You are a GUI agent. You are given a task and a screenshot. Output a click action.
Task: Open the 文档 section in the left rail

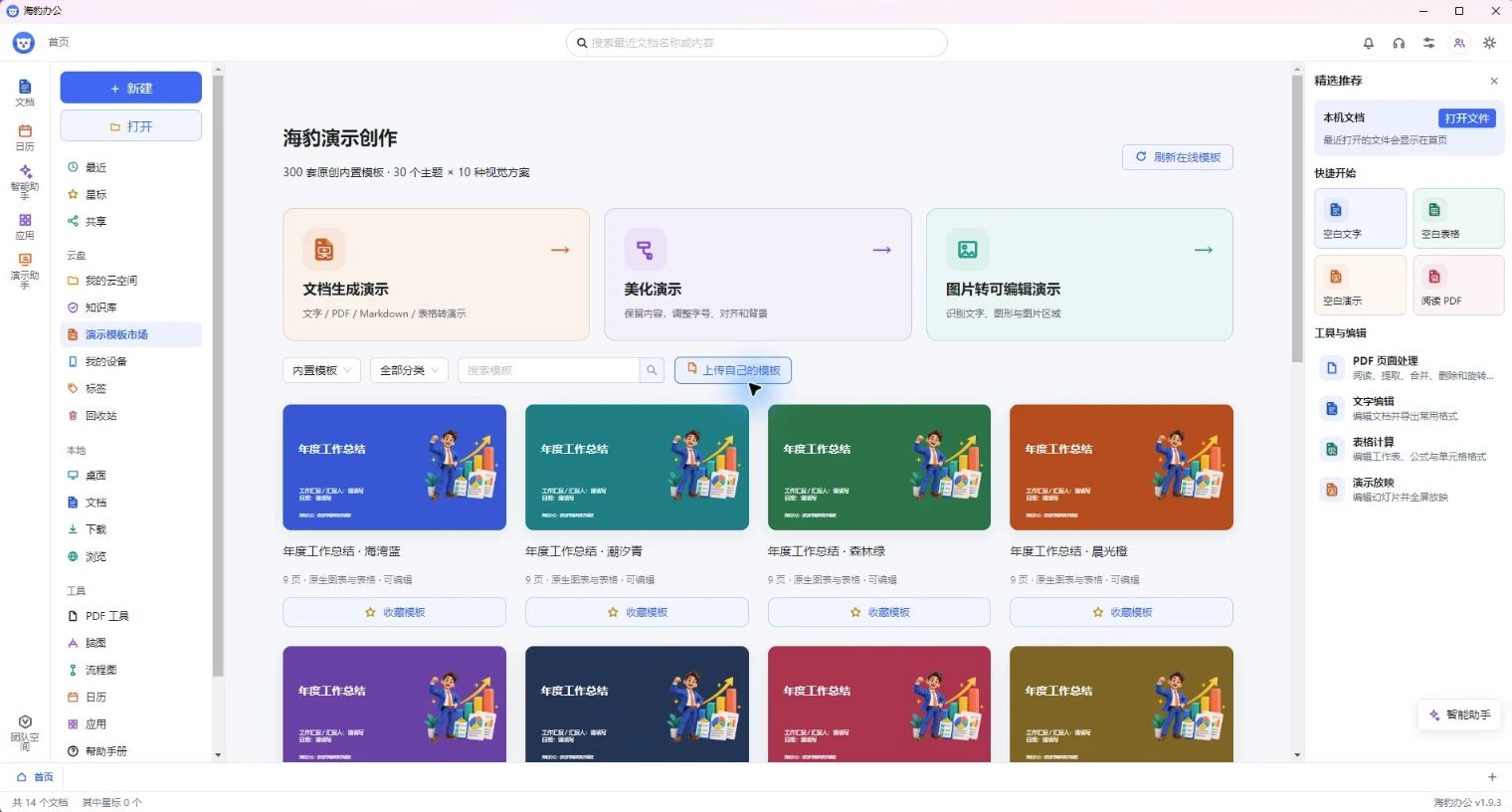click(25, 93)
